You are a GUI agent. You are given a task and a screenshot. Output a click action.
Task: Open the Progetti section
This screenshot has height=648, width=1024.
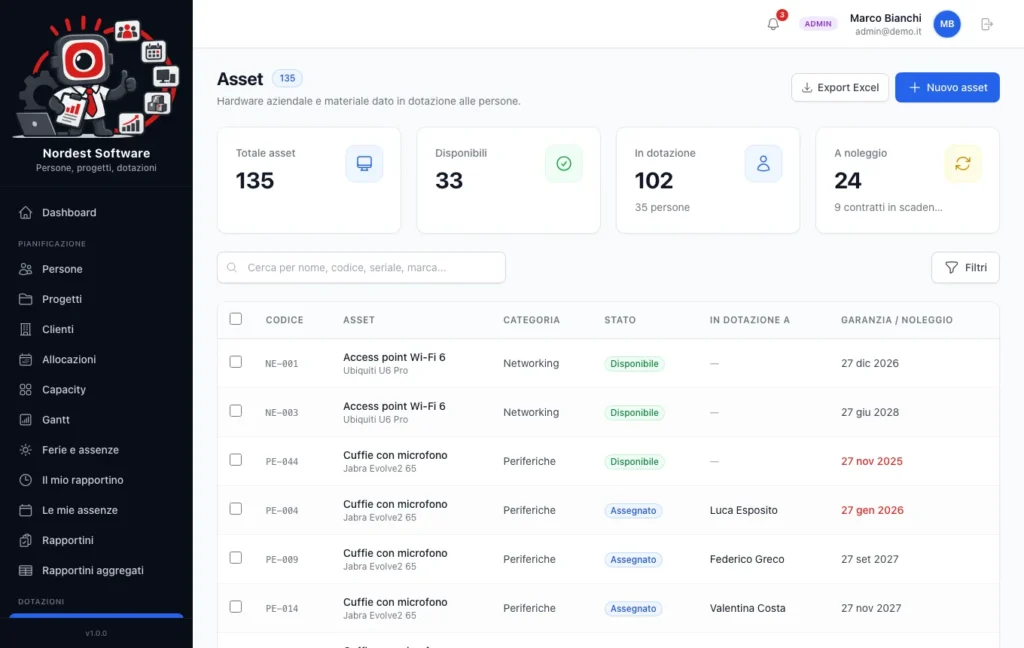click(96, 299)
